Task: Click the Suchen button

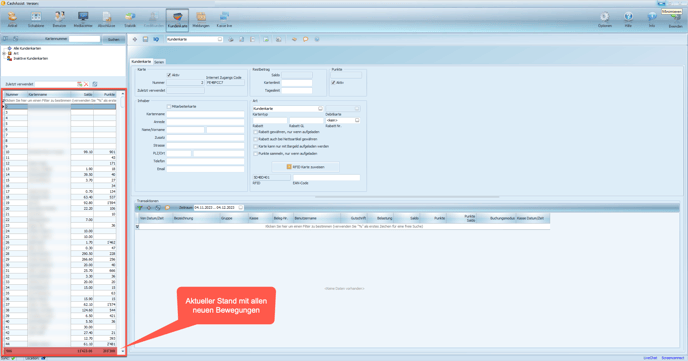Action: 114,39
